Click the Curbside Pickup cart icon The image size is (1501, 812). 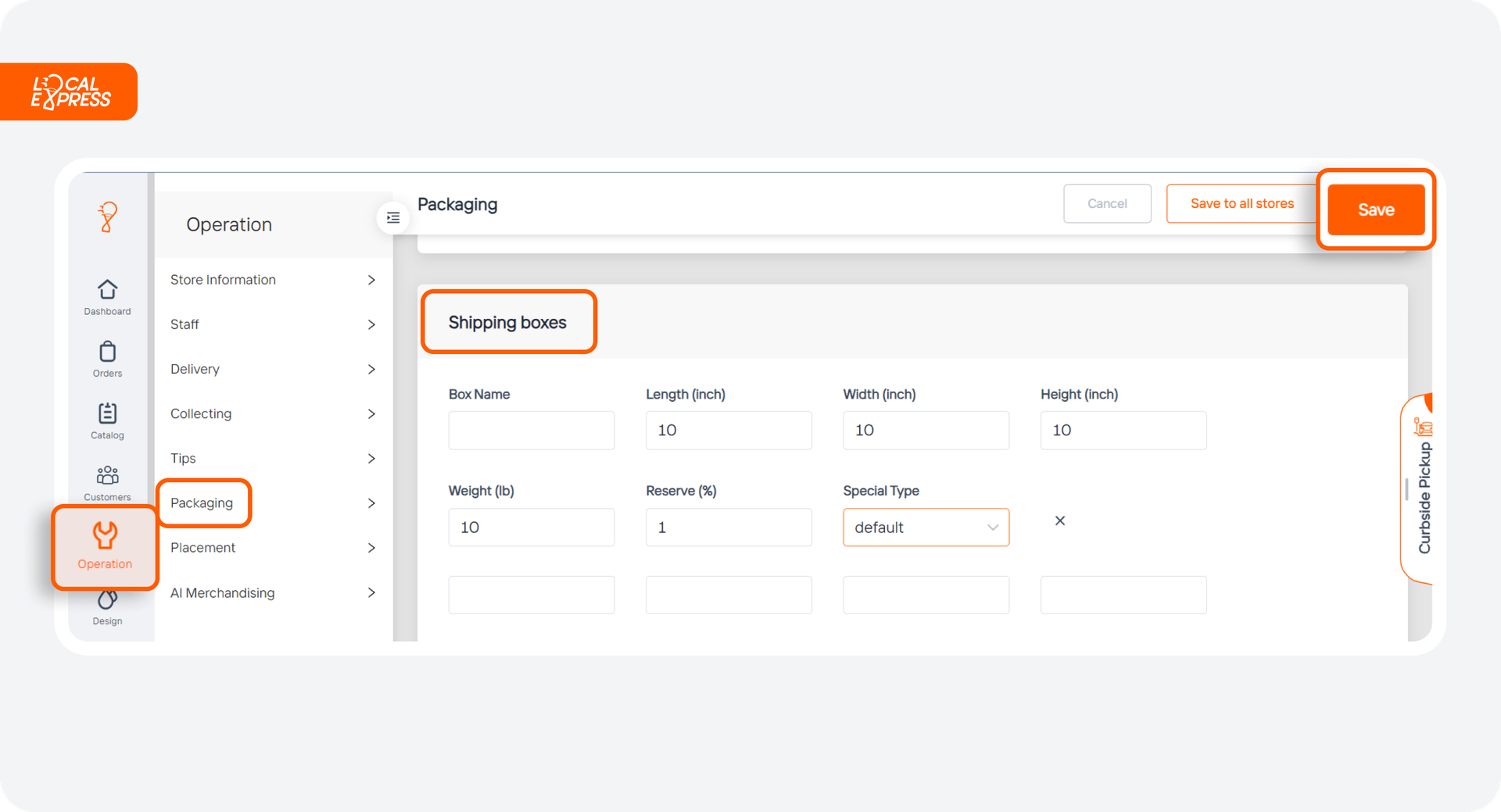pos(1424,427)
